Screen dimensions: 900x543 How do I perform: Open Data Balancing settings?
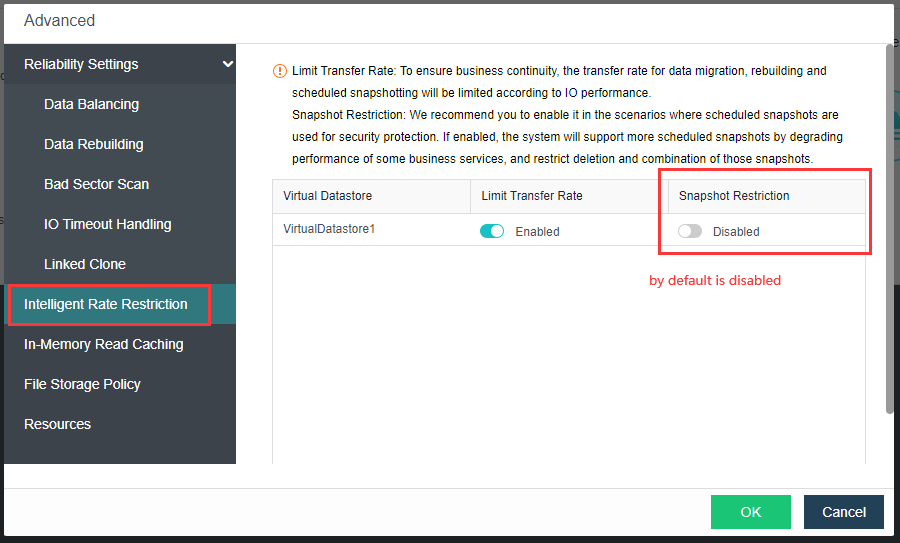point(91,104)
